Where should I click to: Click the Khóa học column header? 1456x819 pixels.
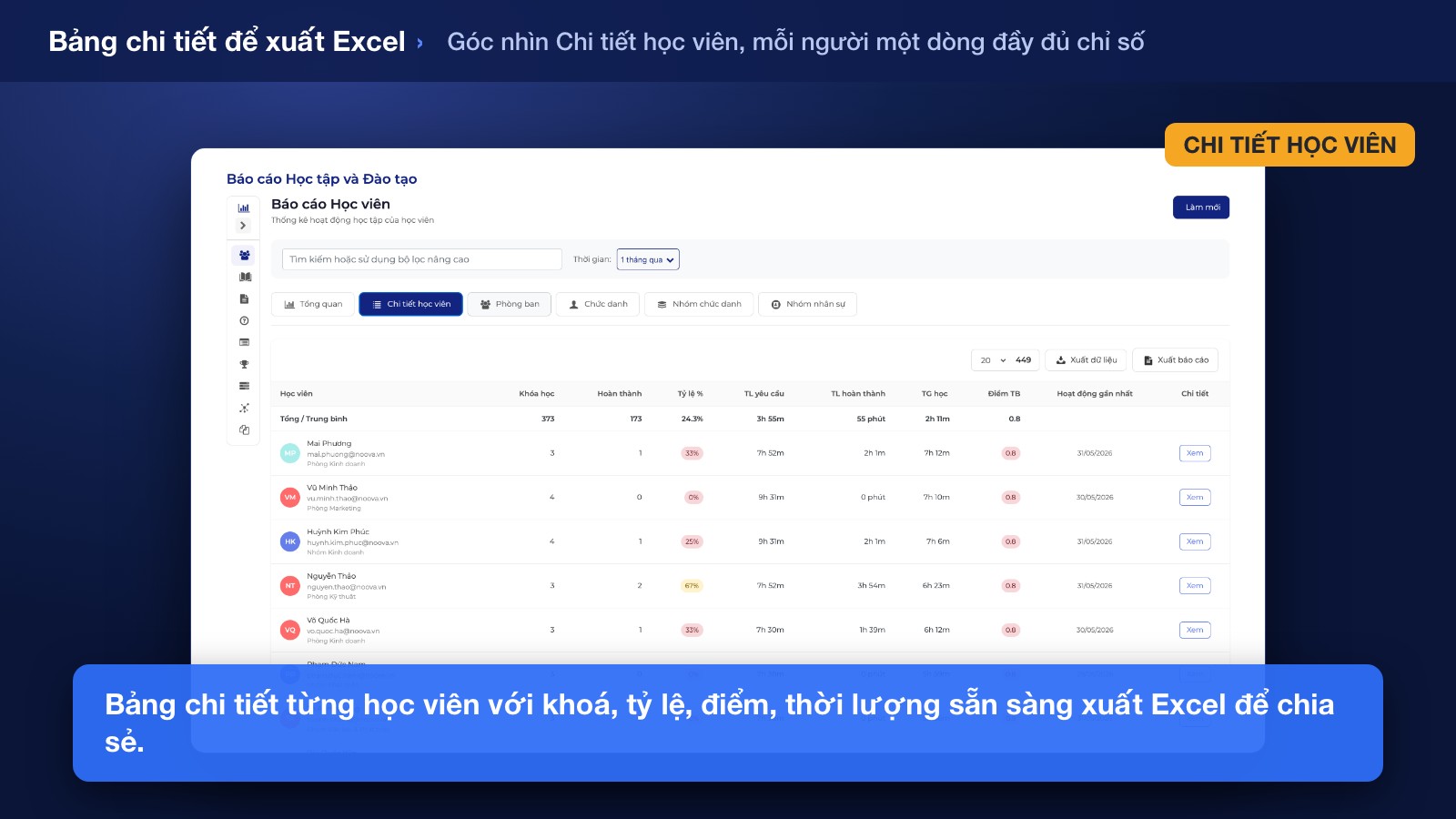(x=537, y=394)
